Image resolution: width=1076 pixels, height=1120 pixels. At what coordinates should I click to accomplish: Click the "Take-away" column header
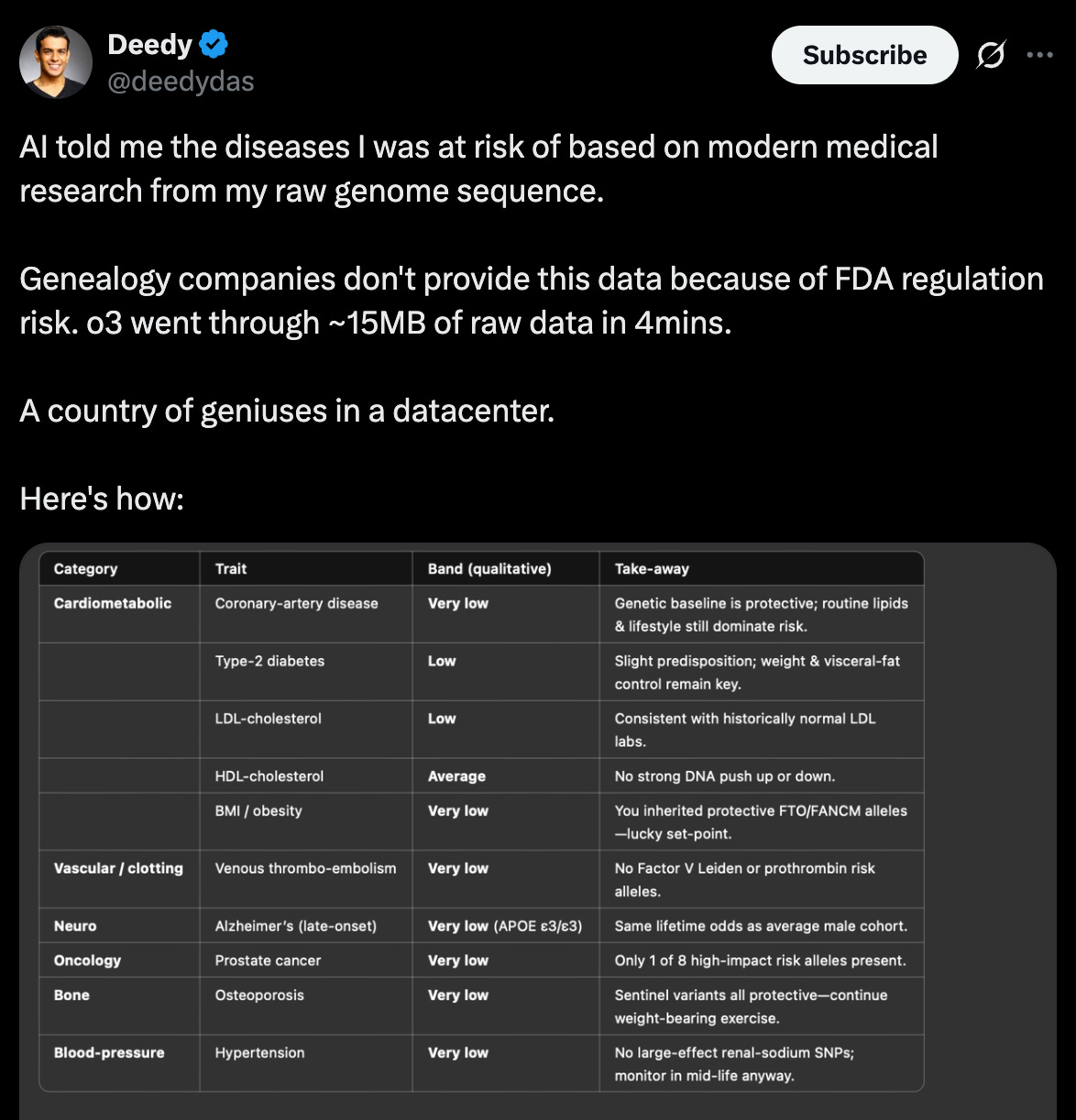coord(652,568)
